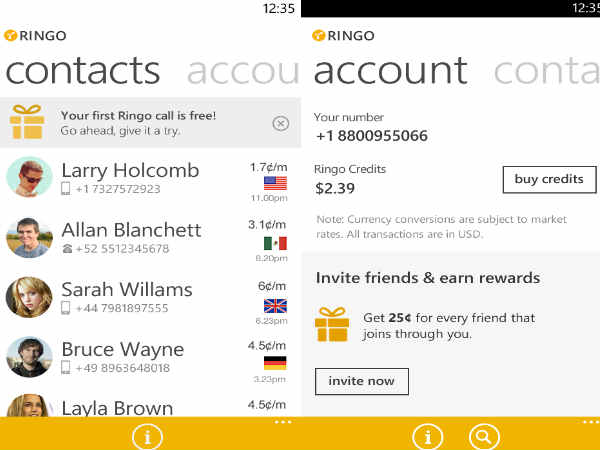The width and height of the screenshot is (600, 450).
Task: Tap the currency conversions note text
Action: (441, 227)
